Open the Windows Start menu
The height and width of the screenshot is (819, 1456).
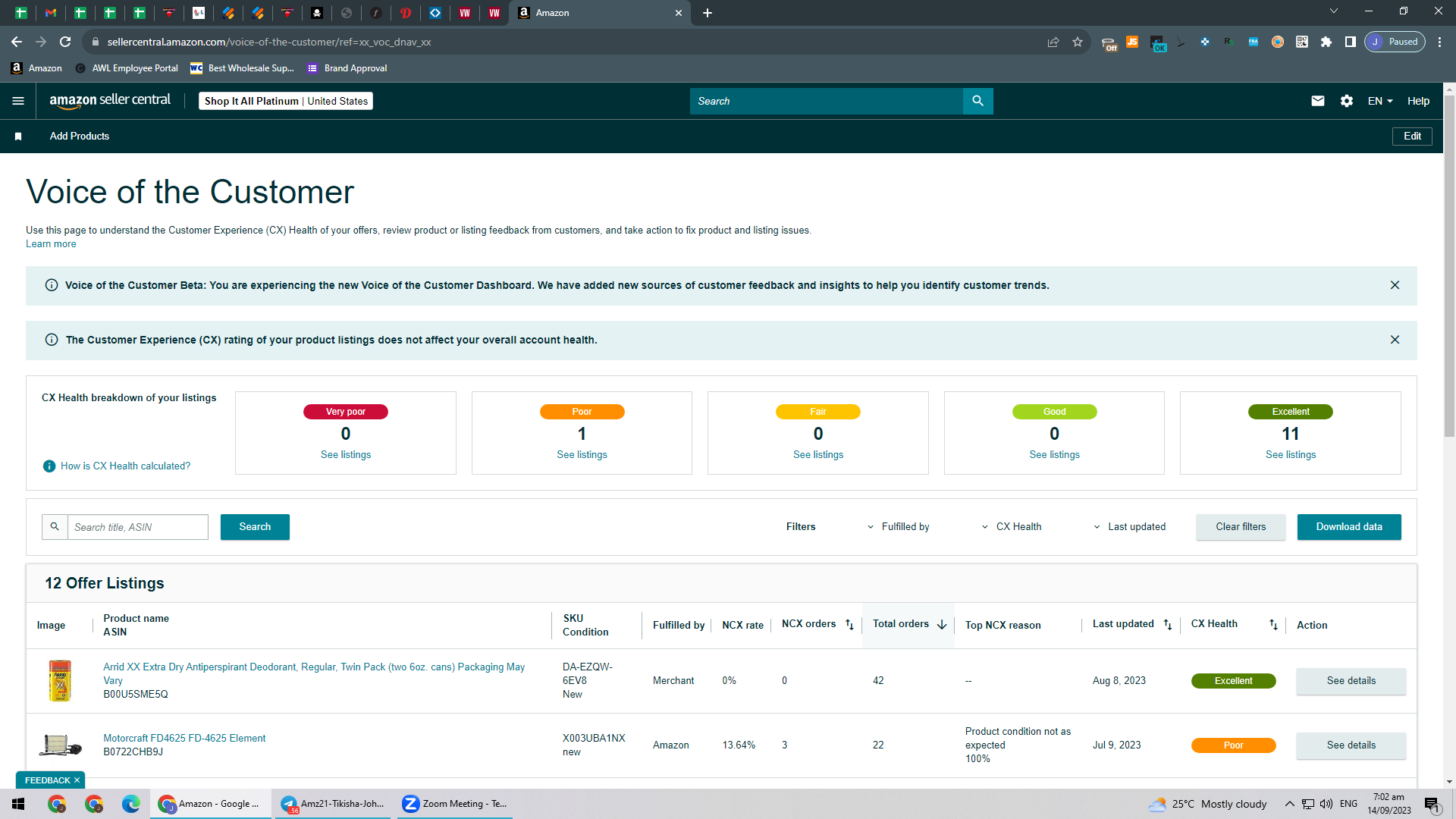coord(18,804)
